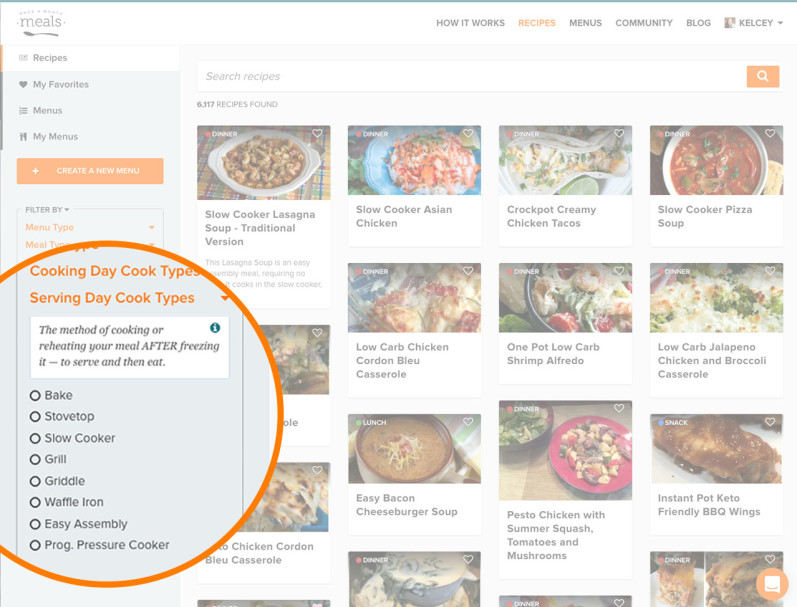This screenshot has width=797, height=607.
Task: Click the fork icon beside My Menus
Action: pyautogui.click(x=23, y=137)
